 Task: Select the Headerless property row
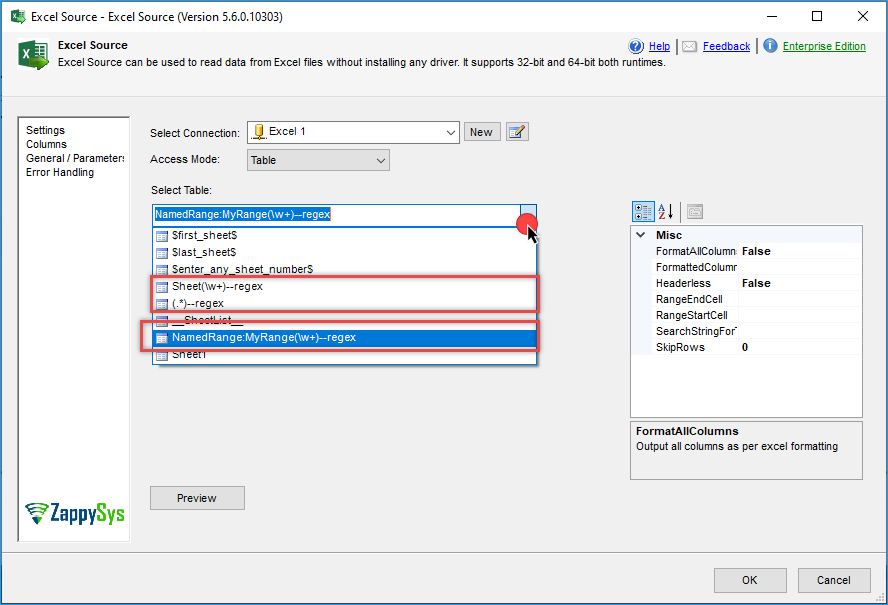tap(746, 283)
